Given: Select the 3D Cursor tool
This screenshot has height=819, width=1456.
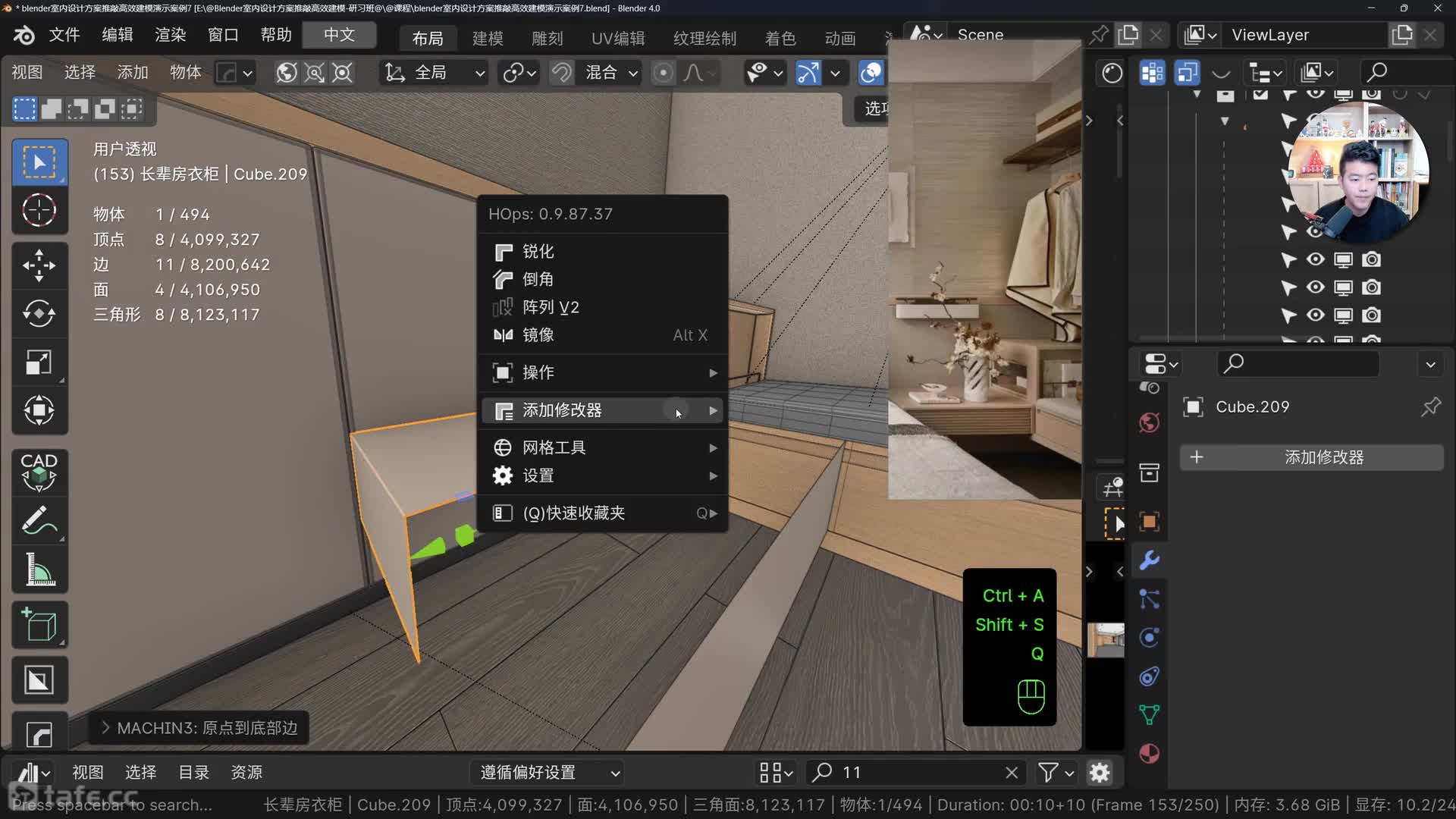Looking at the screenshot, I should tap(39, 210).
